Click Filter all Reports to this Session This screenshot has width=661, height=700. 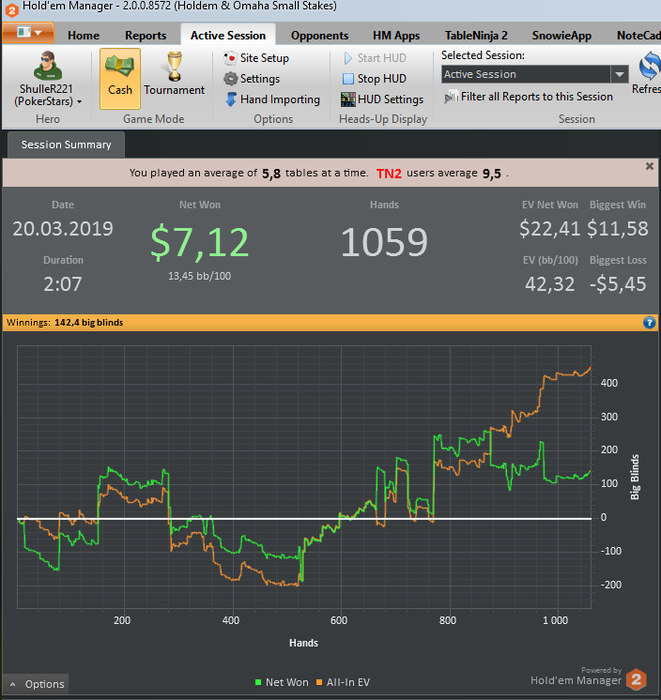coord(528,96)
